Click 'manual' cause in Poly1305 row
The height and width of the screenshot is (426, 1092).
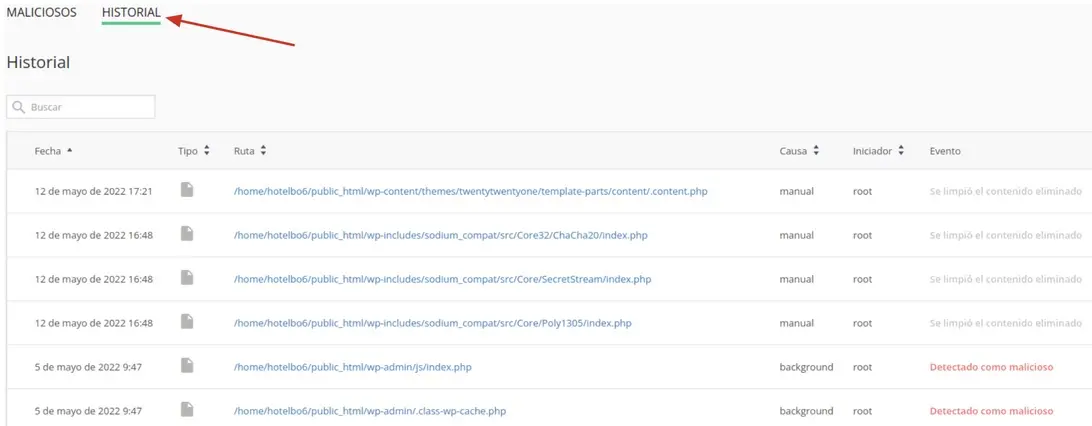click(x=797, y=323)
